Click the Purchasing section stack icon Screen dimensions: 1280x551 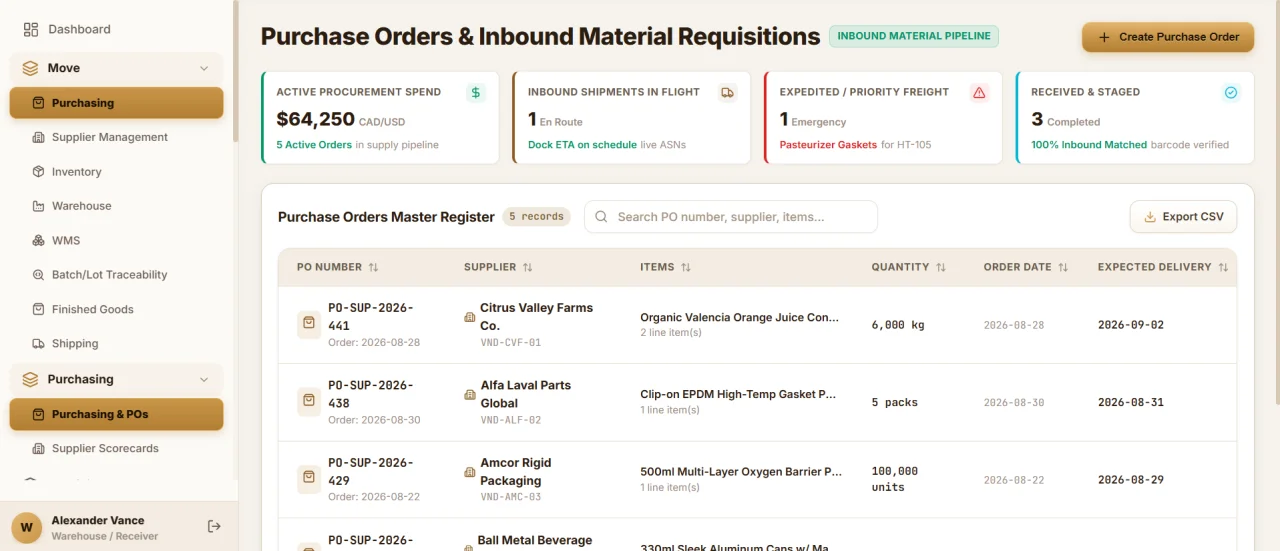point(30,380)
